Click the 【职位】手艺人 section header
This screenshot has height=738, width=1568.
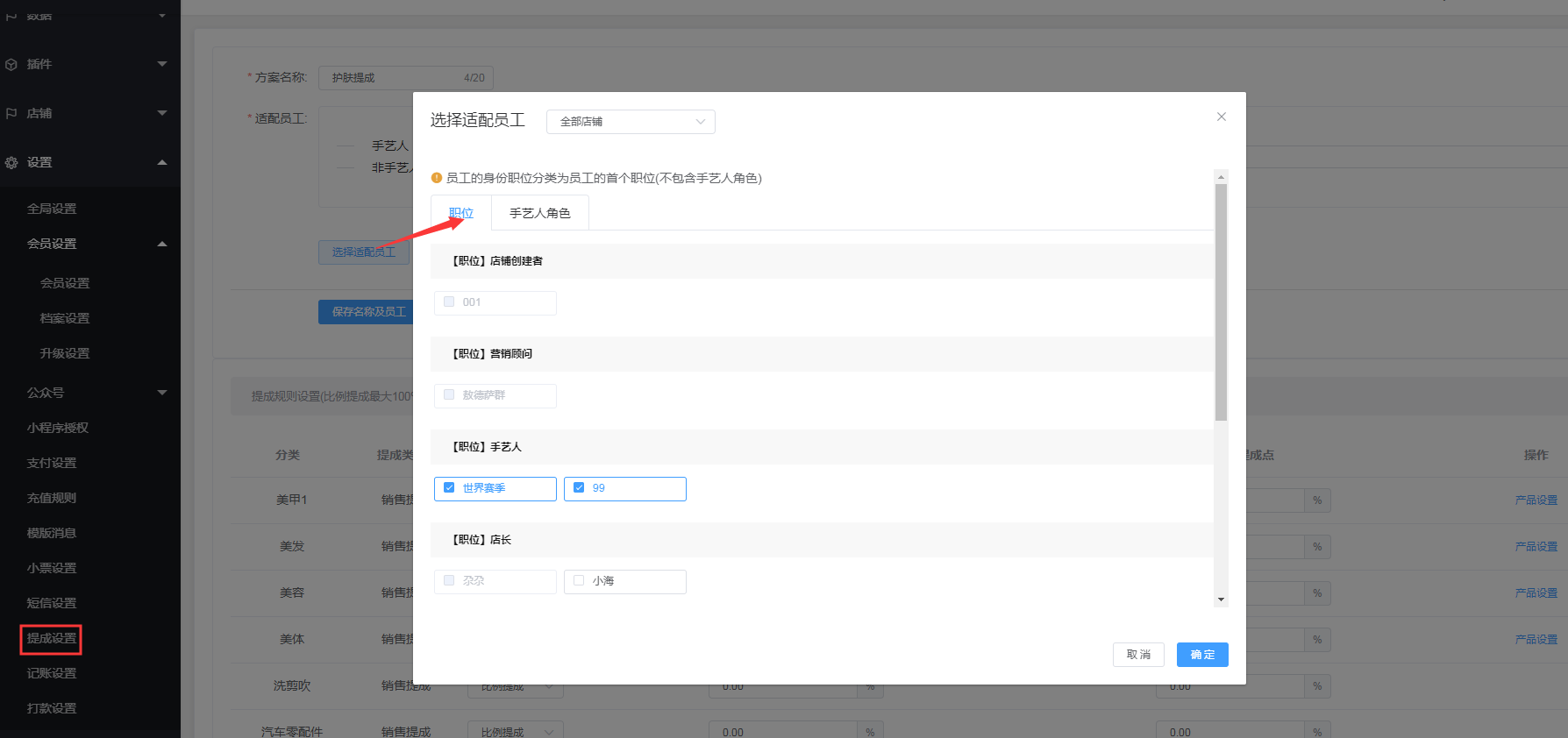[822, 447]
